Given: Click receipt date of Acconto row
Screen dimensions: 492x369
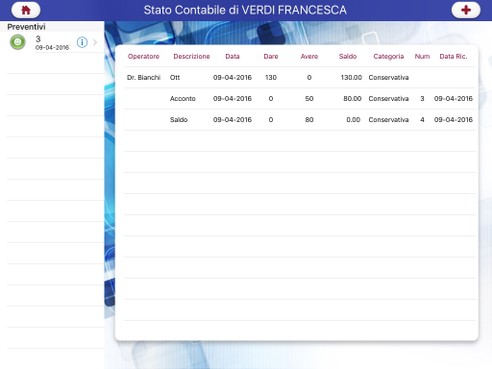Looking at the screenshot, I should pyautogui.click(x=453, y=98).
